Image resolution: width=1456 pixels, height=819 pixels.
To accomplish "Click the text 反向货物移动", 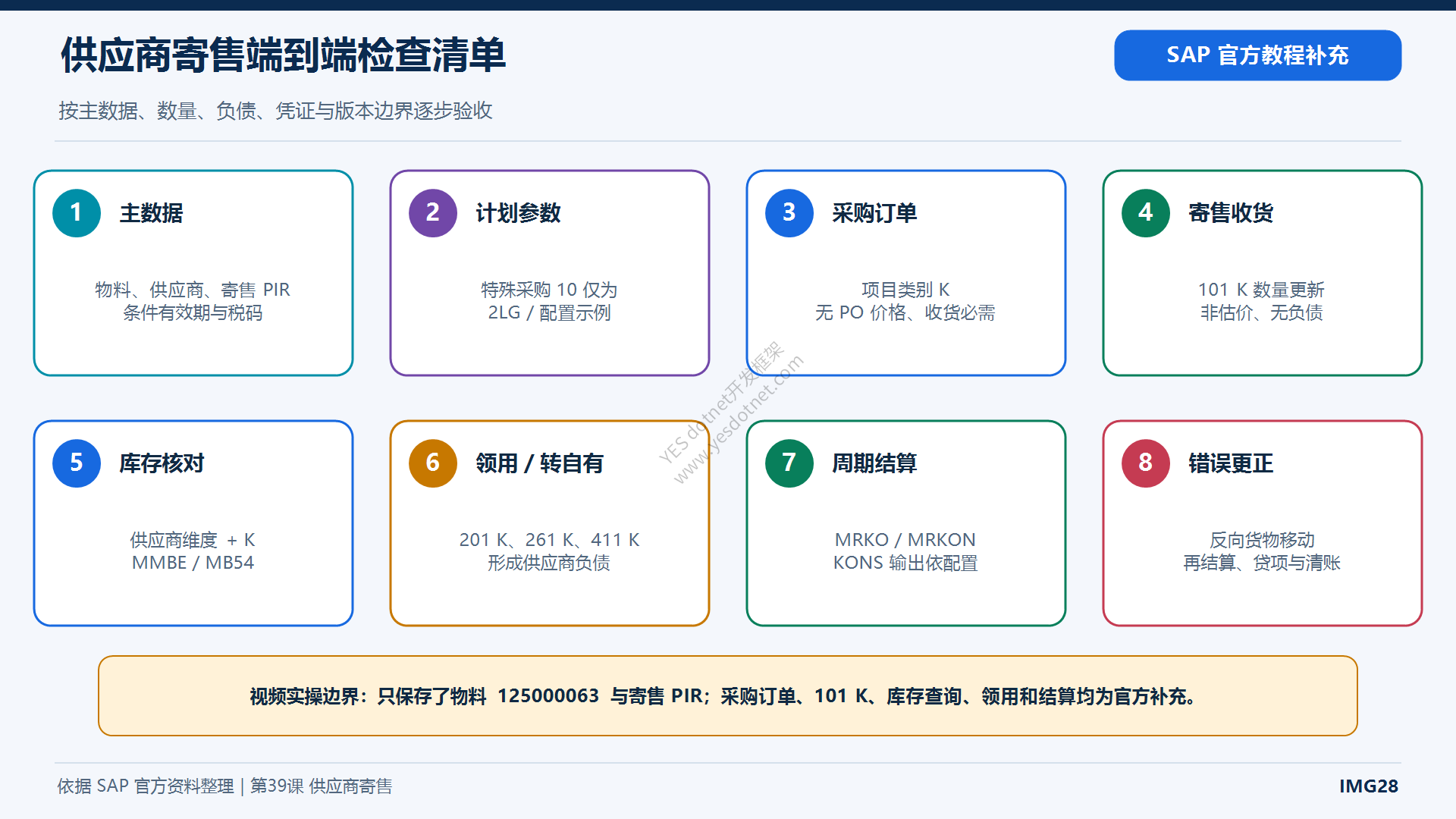I will point(1262,540).
